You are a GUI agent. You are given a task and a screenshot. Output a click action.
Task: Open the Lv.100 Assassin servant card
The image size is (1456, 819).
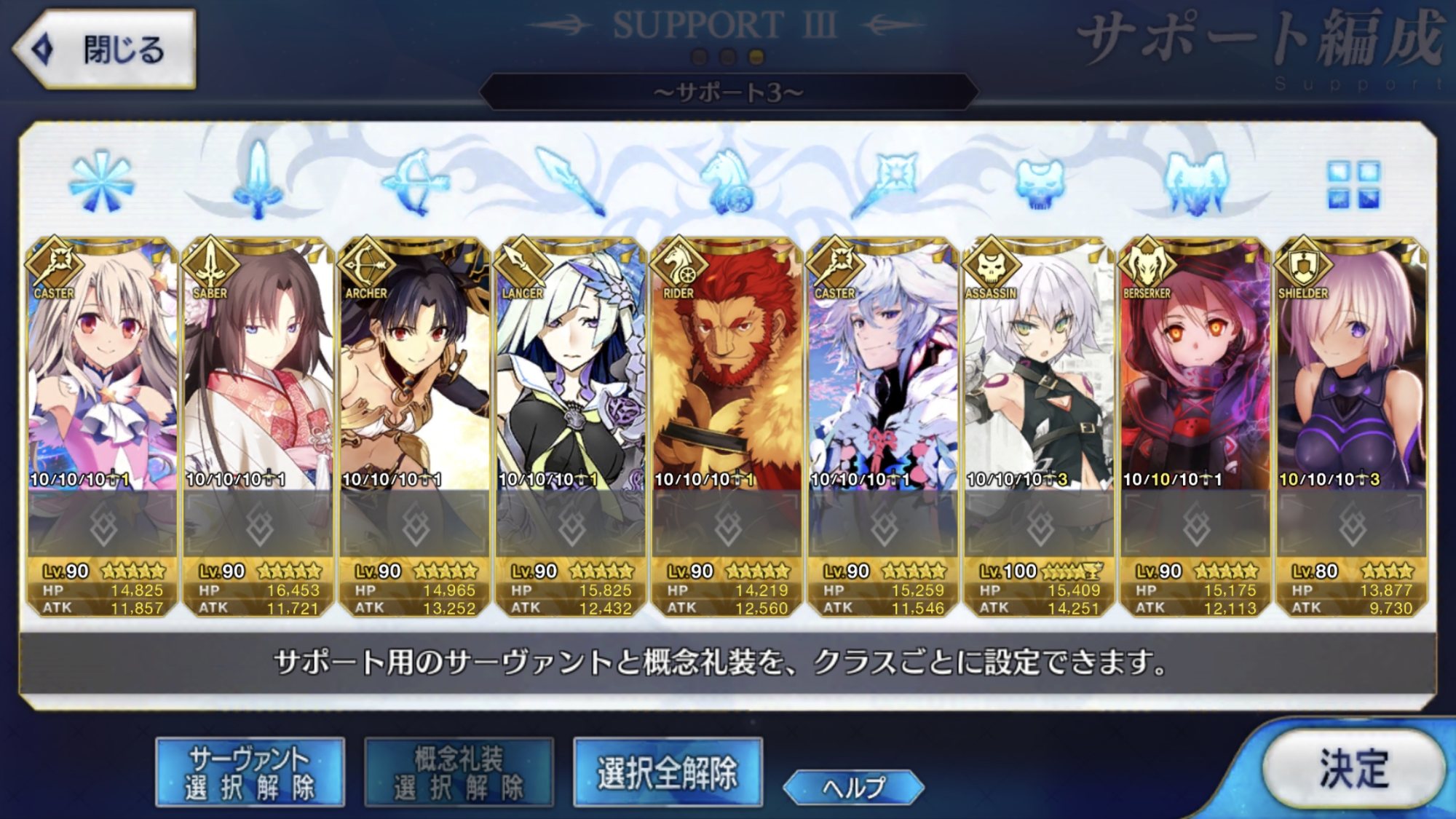pyautogui.click(x=1039, y=427)
